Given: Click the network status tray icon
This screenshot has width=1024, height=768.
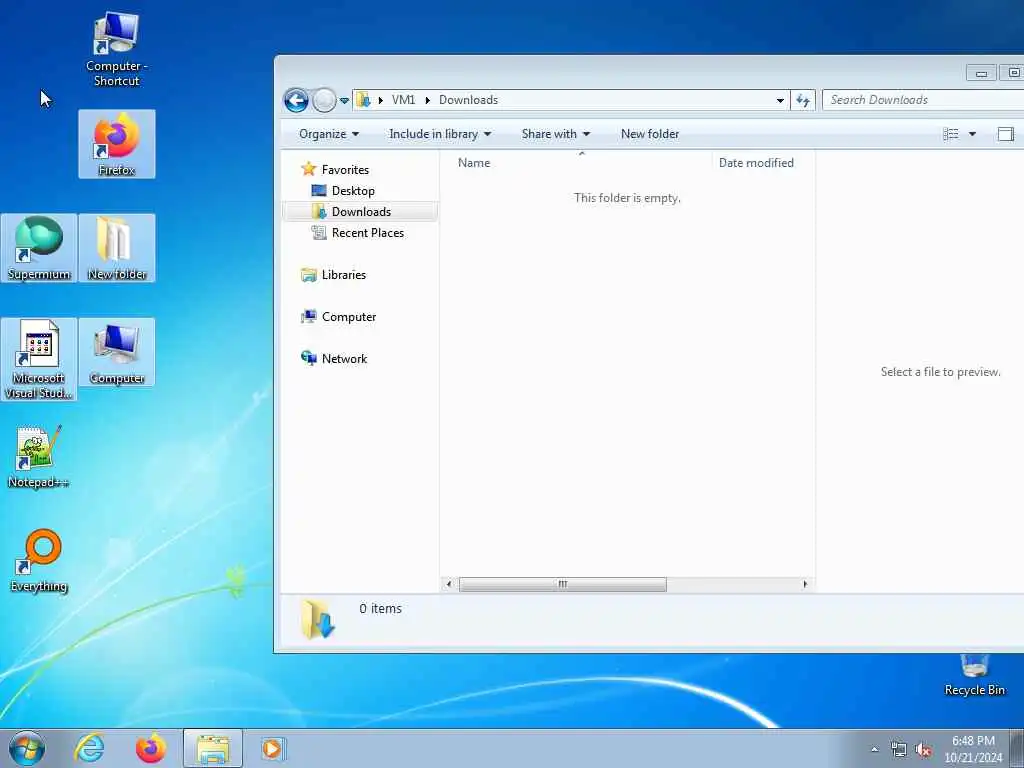Looking at the screenshot, I should pos(899,750).
